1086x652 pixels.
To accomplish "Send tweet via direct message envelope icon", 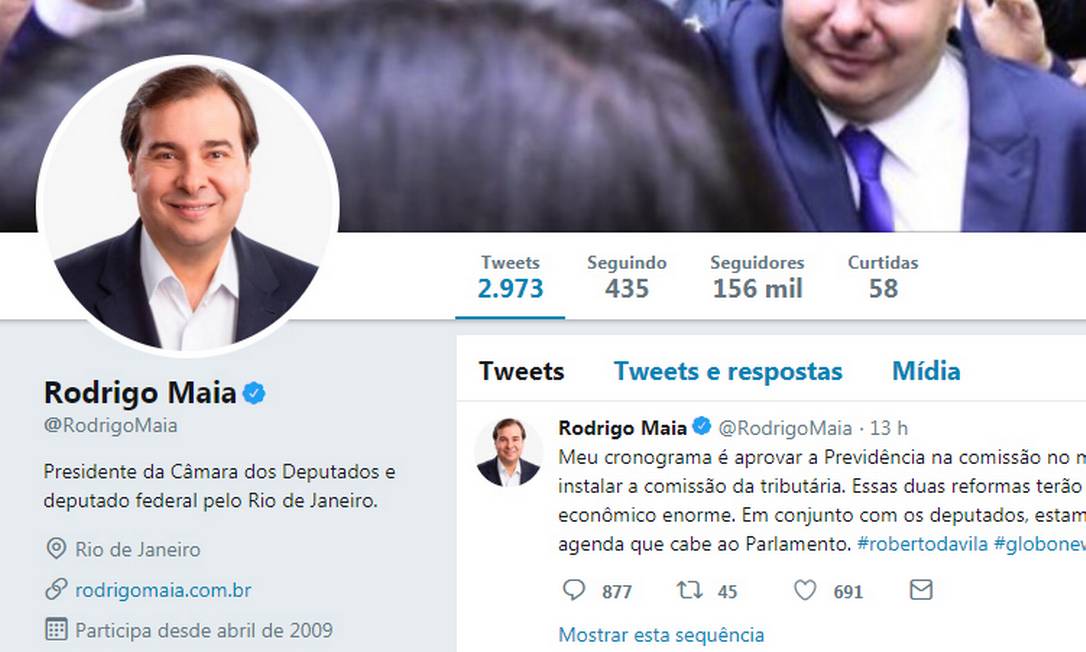I will pyautogui.click(x=920, y=590).
